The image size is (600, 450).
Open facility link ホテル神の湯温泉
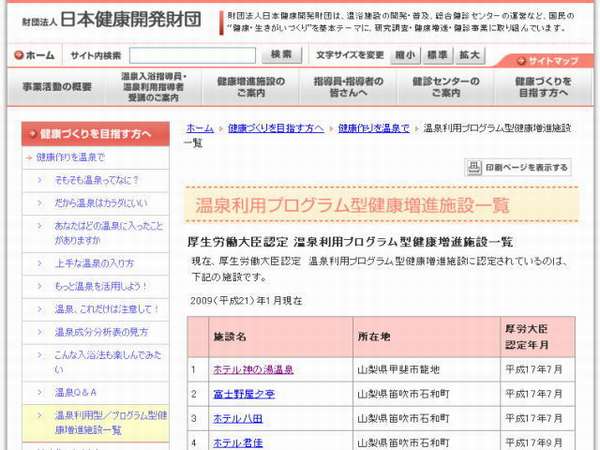click(x=253, y=370)
